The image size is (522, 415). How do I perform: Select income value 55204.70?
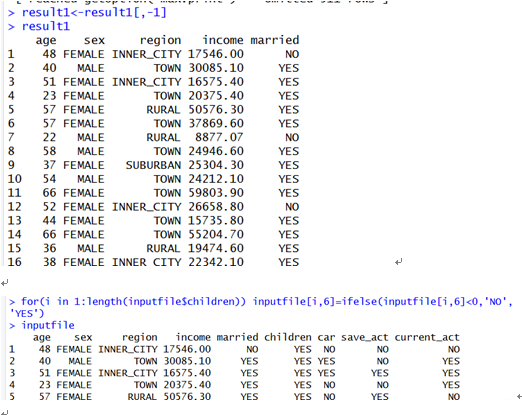click(216, 234)
